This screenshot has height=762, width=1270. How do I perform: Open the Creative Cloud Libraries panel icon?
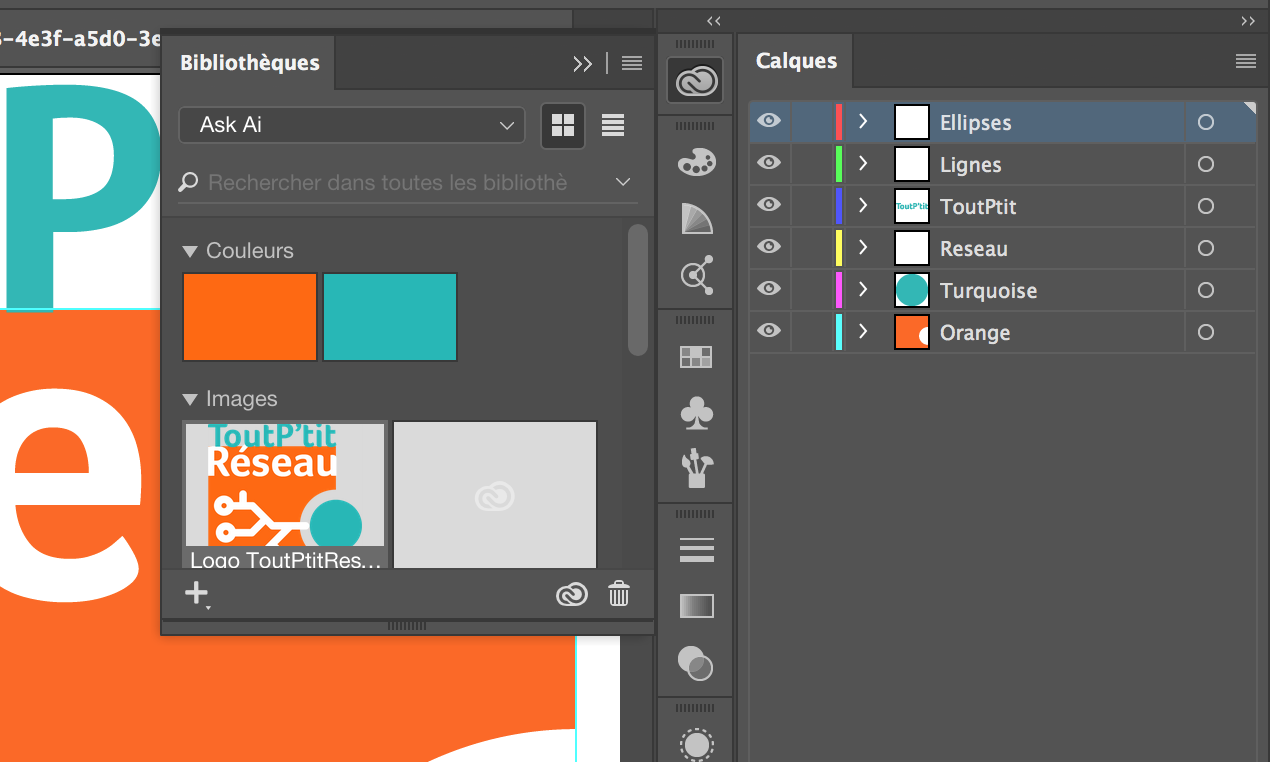[x=695, y=80]
